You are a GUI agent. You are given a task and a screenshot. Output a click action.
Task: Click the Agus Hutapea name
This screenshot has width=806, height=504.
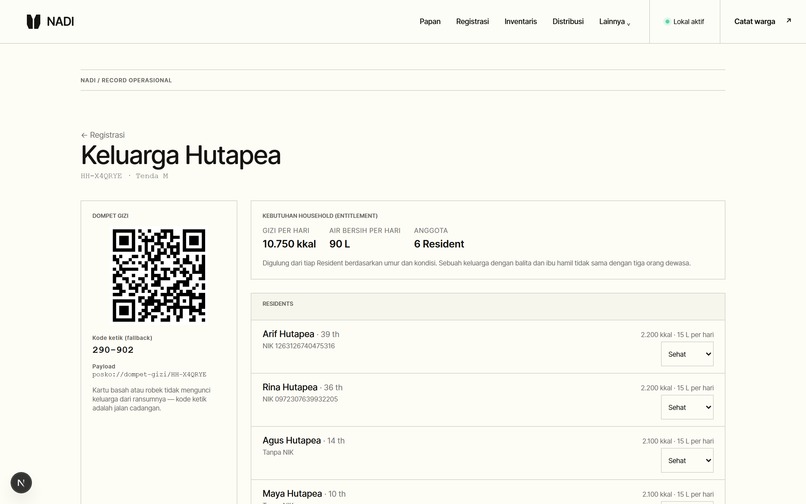pyautogui.click(x=291, y=440)
